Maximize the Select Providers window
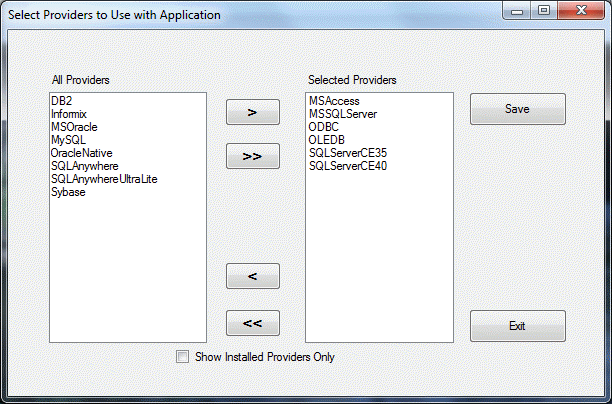 pos(544,11)
